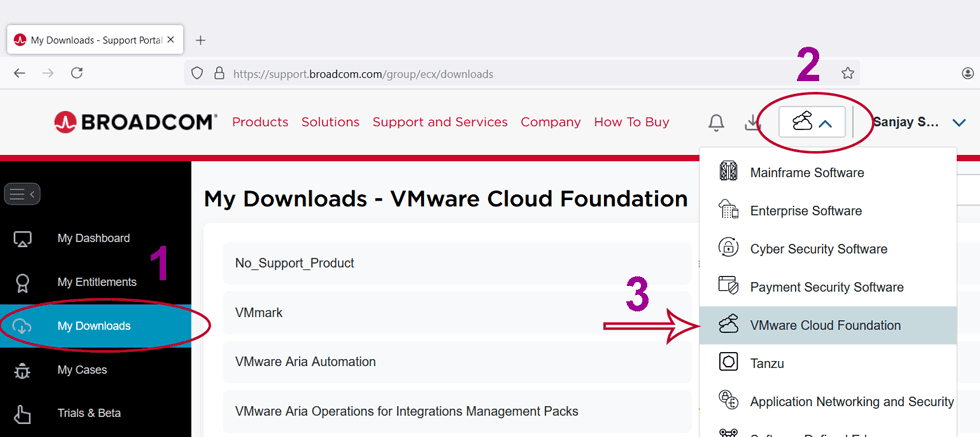
Task: Choose Enterprise Software from dropdown
Action: pos(828,211)
